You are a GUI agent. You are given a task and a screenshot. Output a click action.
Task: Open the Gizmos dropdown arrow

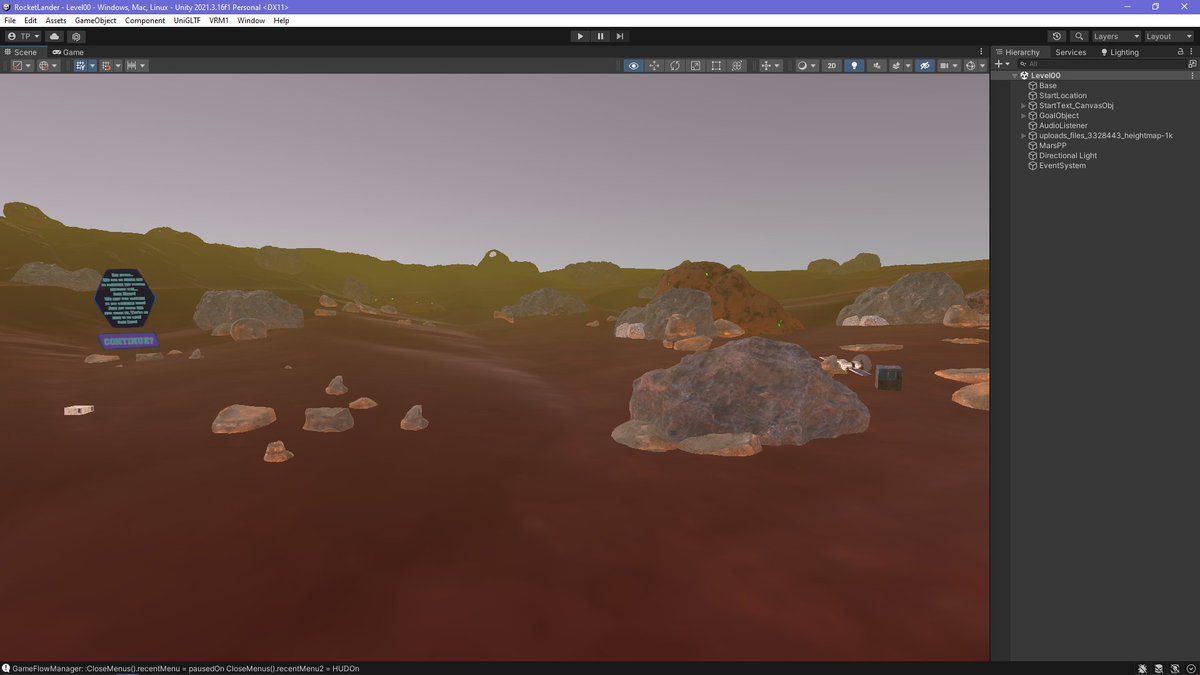(x=983, y=66)
